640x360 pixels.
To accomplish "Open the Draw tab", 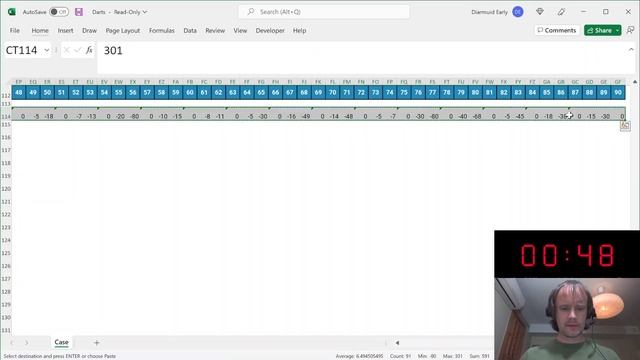I will coord(89,31).
